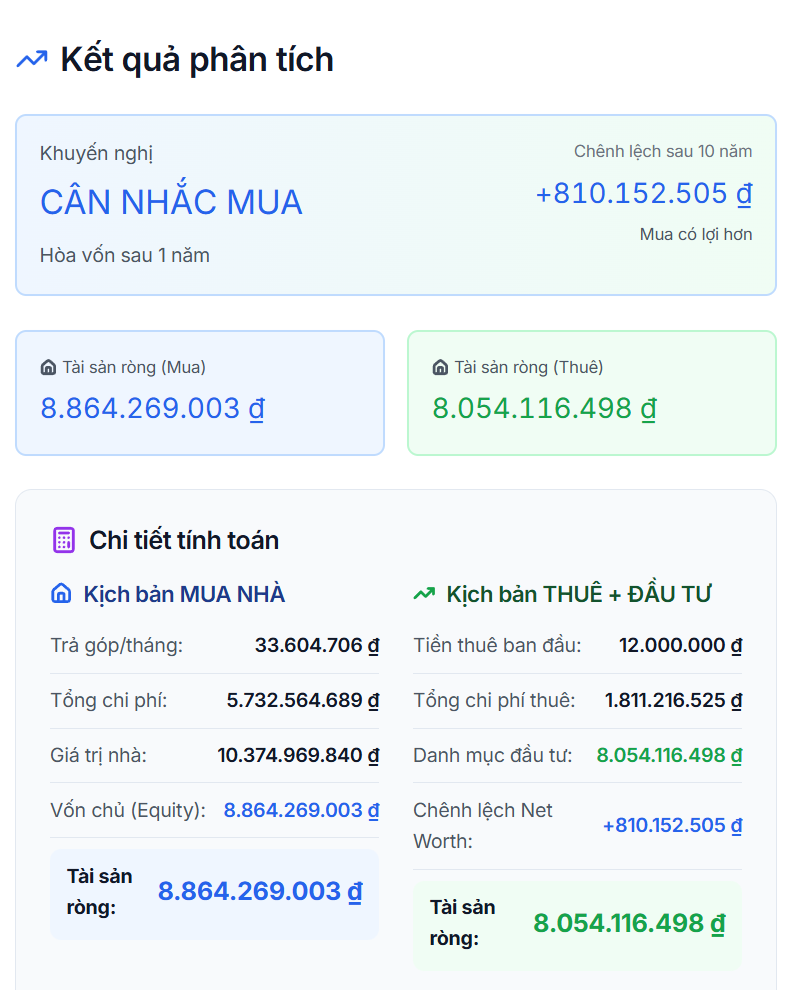The width and height of the screenshot is (798, 990).
Task: Click the Tổng chi phí label in the buy scenario
Action: pos(109,700)
